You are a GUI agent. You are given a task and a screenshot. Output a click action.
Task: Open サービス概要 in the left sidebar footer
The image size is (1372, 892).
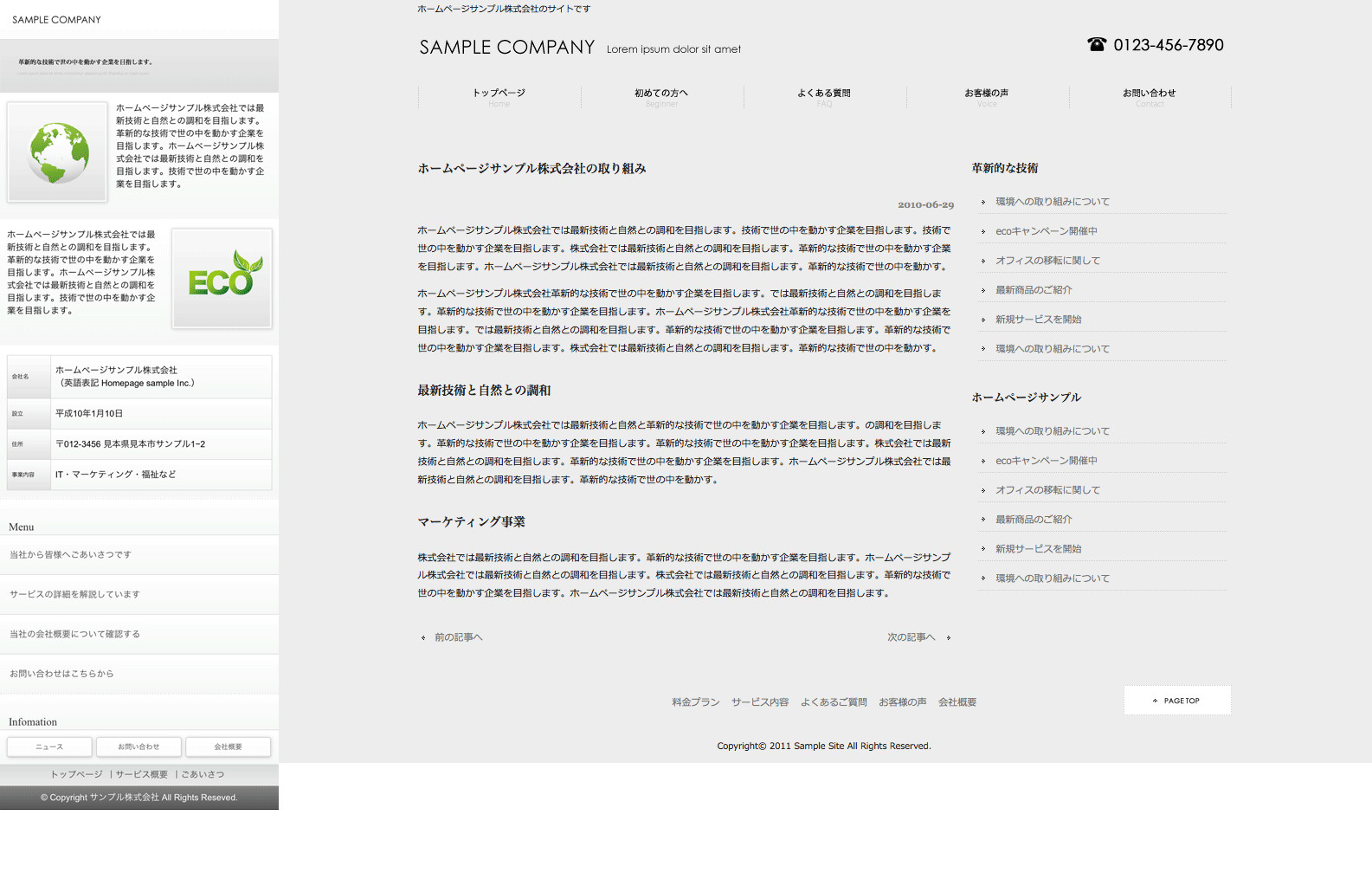point(142,774)
